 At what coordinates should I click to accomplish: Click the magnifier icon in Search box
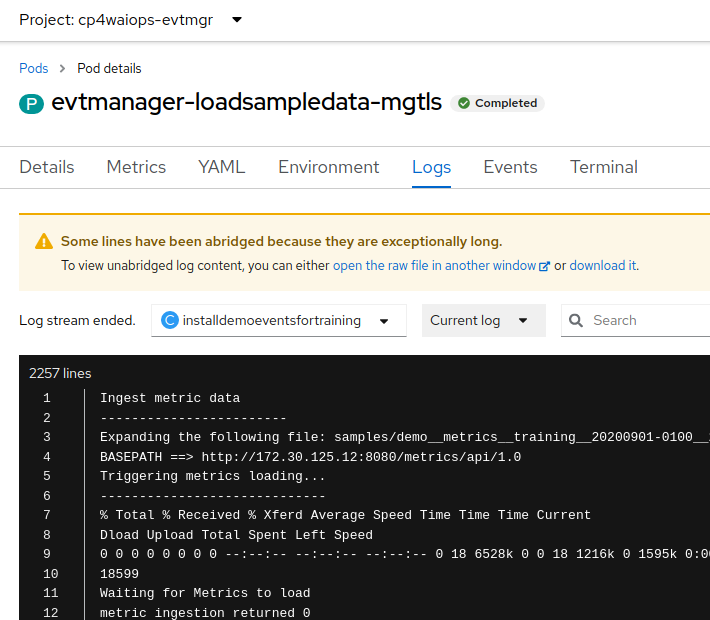tap(576, 320)
